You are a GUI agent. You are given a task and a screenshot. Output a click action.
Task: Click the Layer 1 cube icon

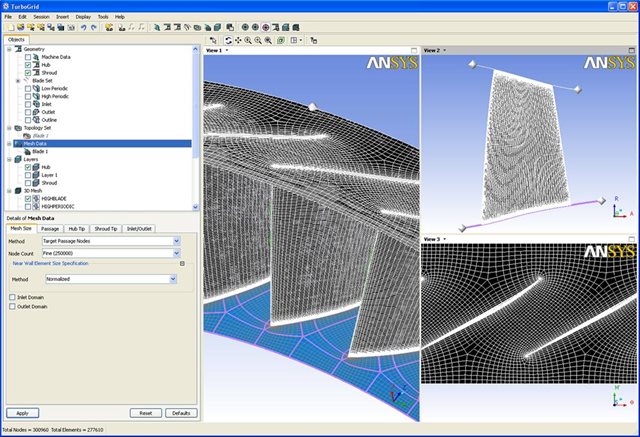coord(36,175)
